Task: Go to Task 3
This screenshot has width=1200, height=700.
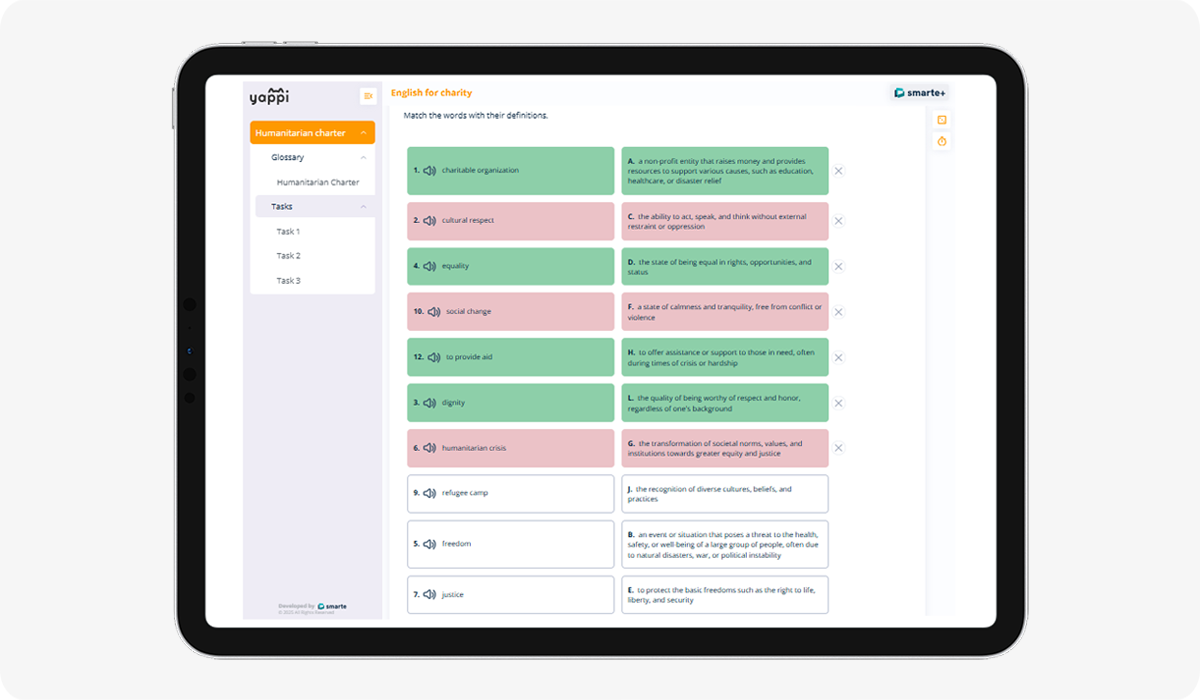Action: click(288, 281)
